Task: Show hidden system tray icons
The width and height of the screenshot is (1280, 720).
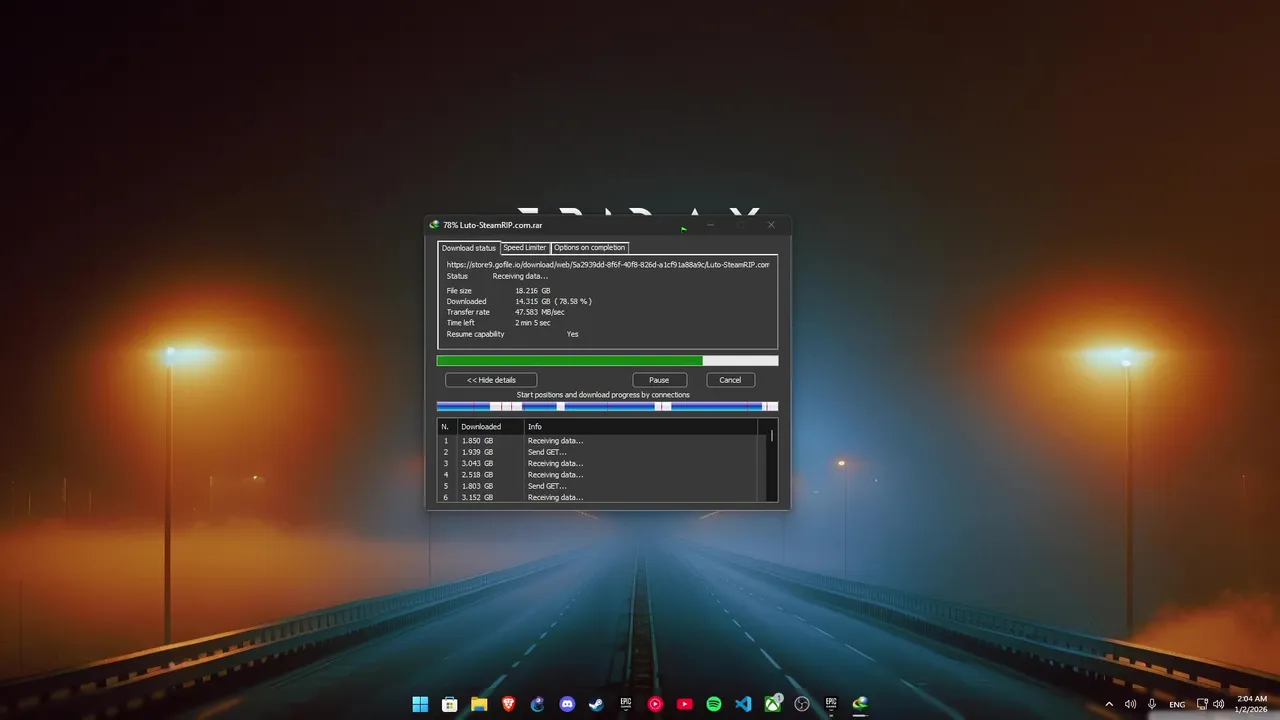Action: click(1109, 704)
